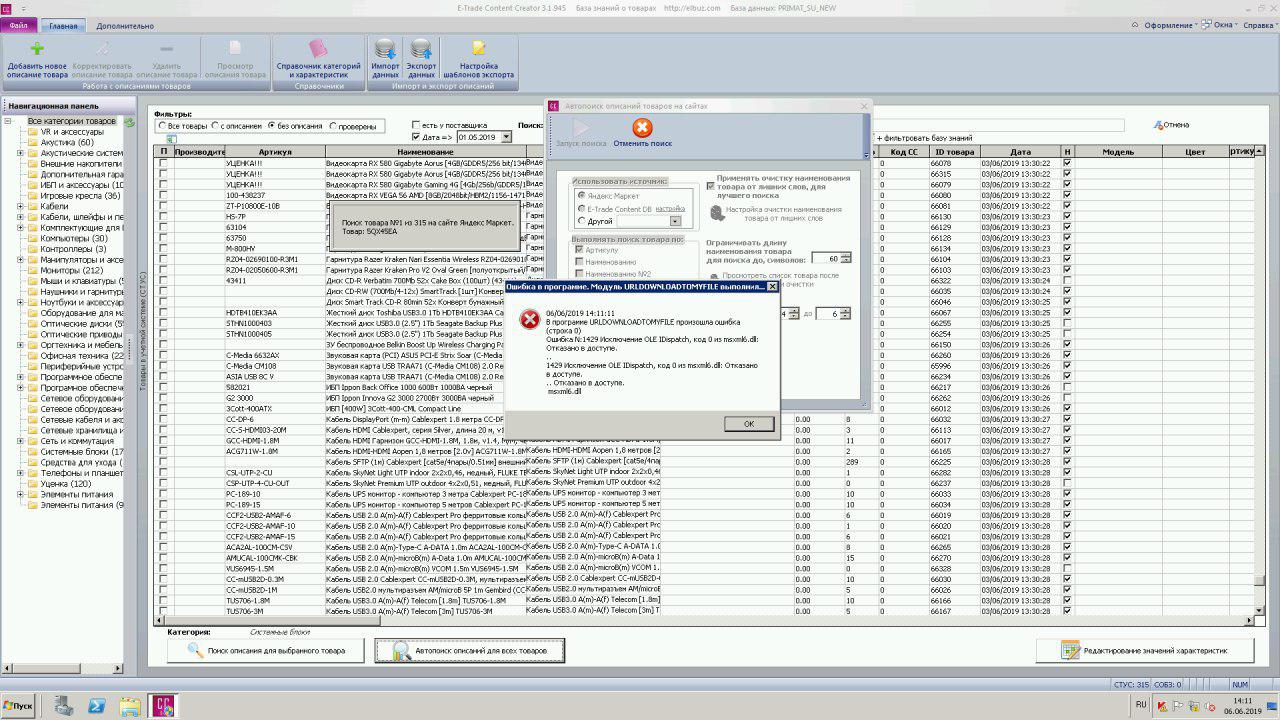Click 'Поиск описания для выбранного товара' button
This screenshot has width=1280, height=720.
[x=266, y=651]
